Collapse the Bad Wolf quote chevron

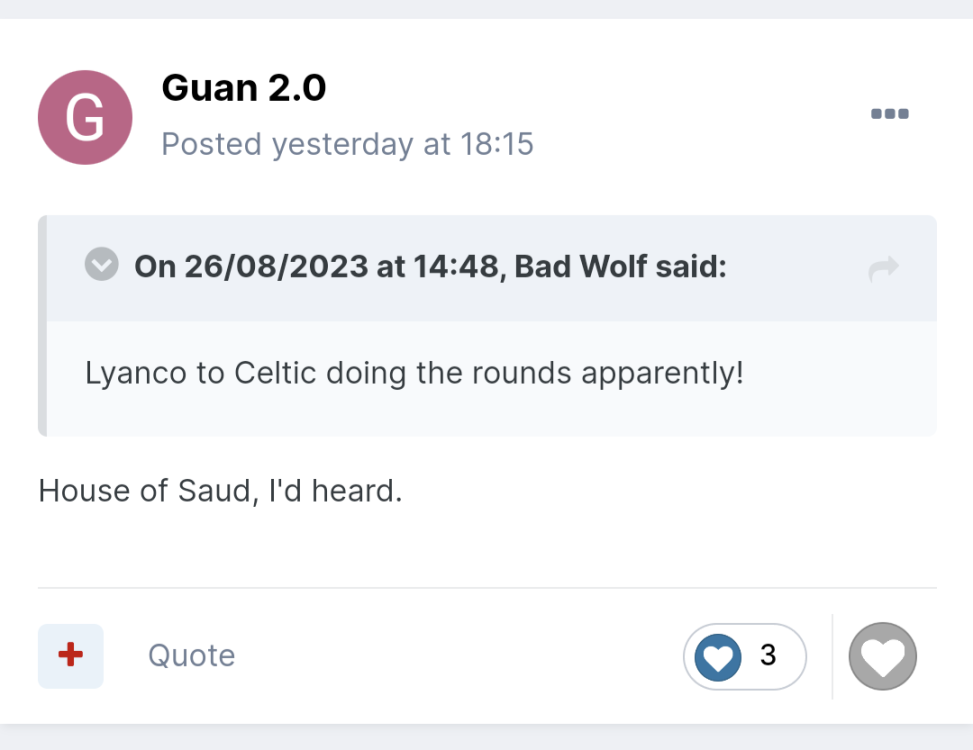(x=101, y=266)
